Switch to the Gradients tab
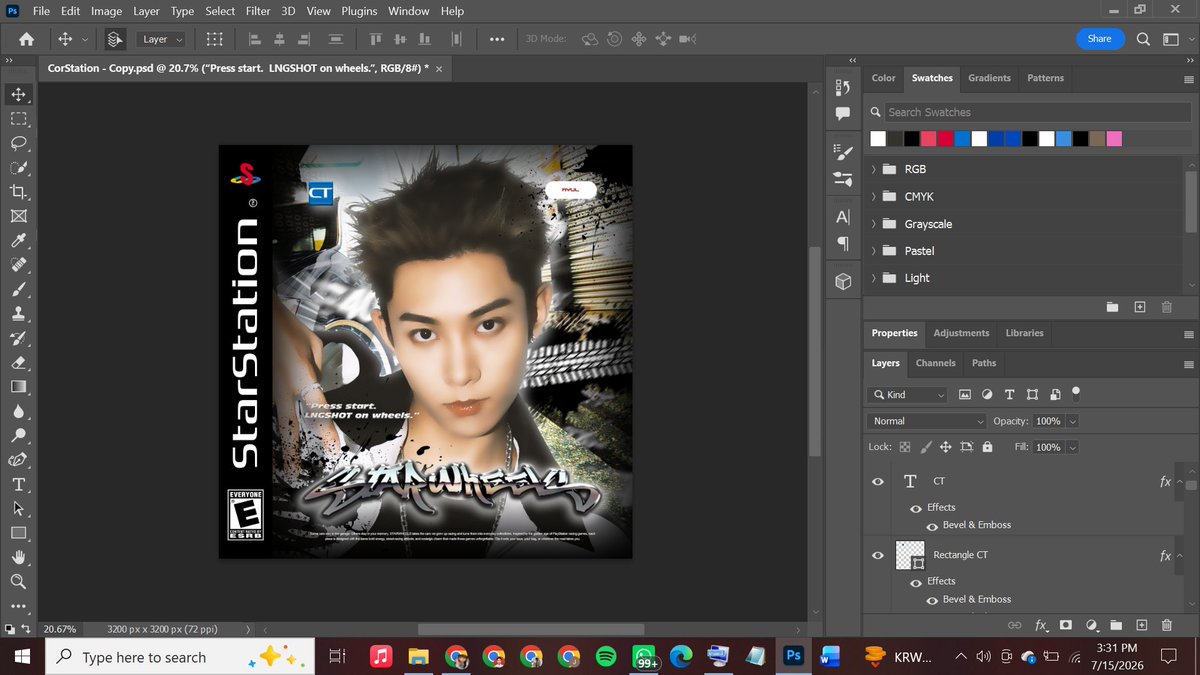 tap(989, 78)
